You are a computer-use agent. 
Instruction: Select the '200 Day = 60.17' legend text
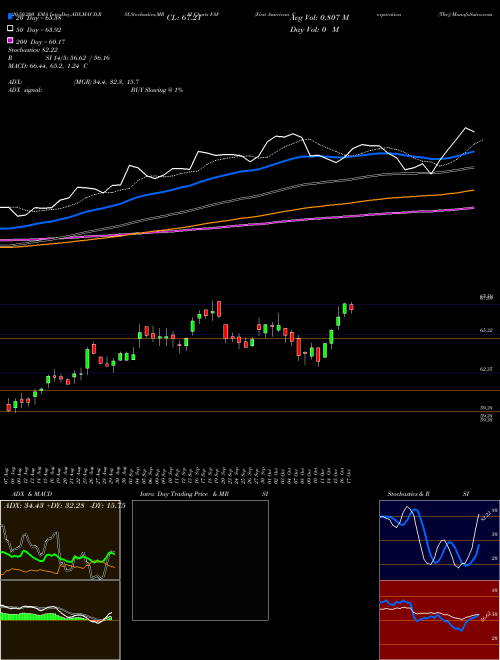click(x=40, y=42)
